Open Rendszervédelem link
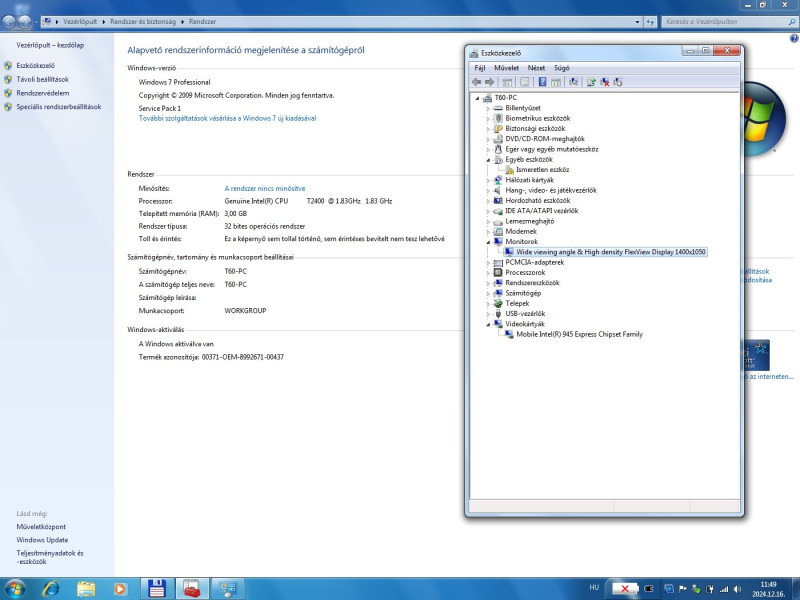 (x=42, y=93)
